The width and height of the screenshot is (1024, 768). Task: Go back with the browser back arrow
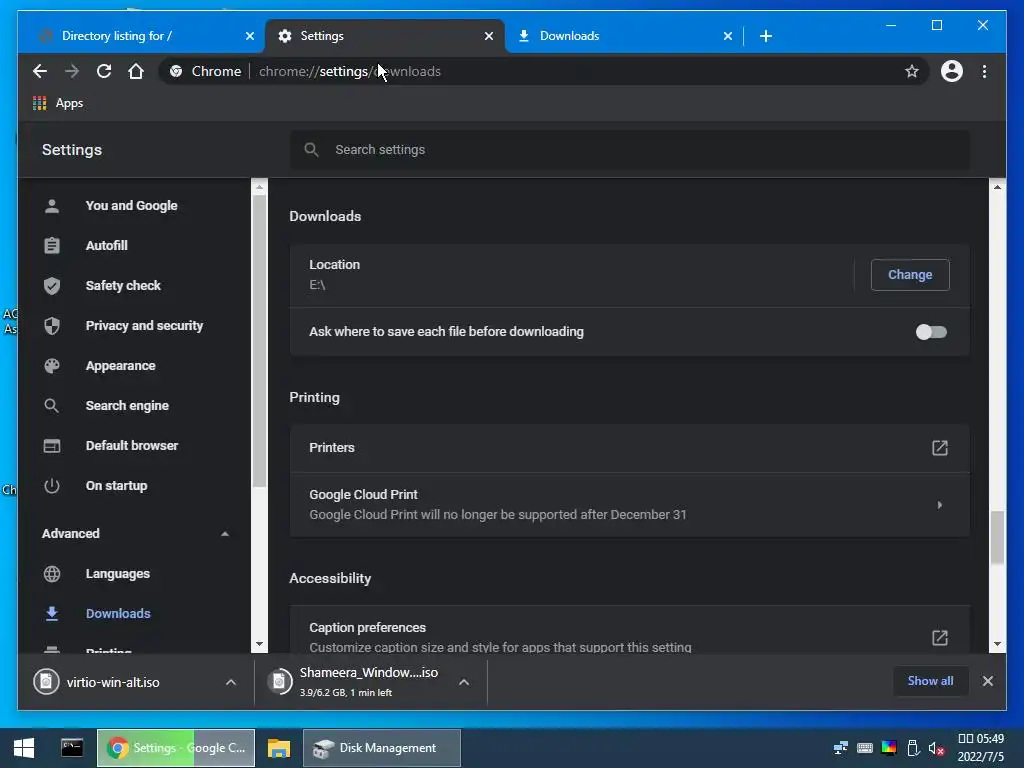40,71
